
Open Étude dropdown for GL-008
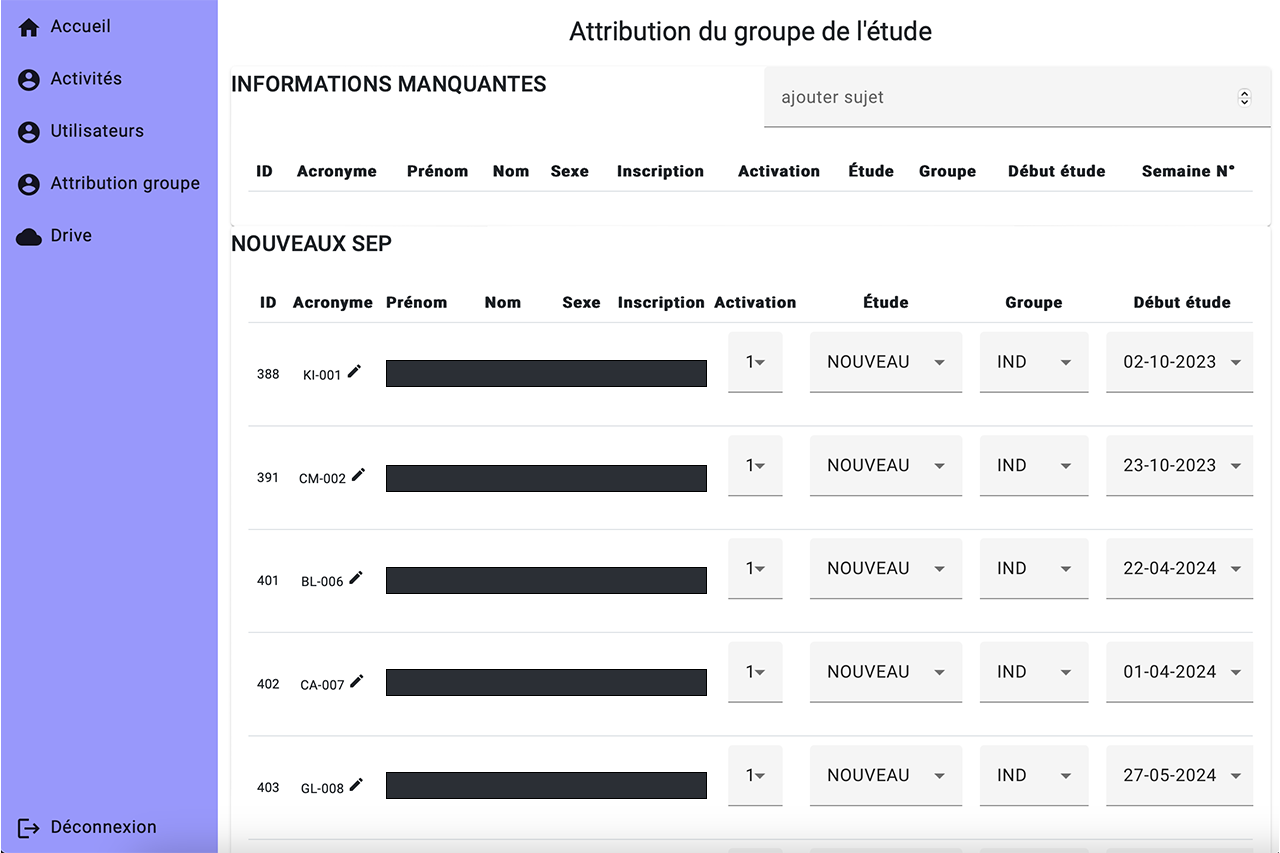[886, 775]
